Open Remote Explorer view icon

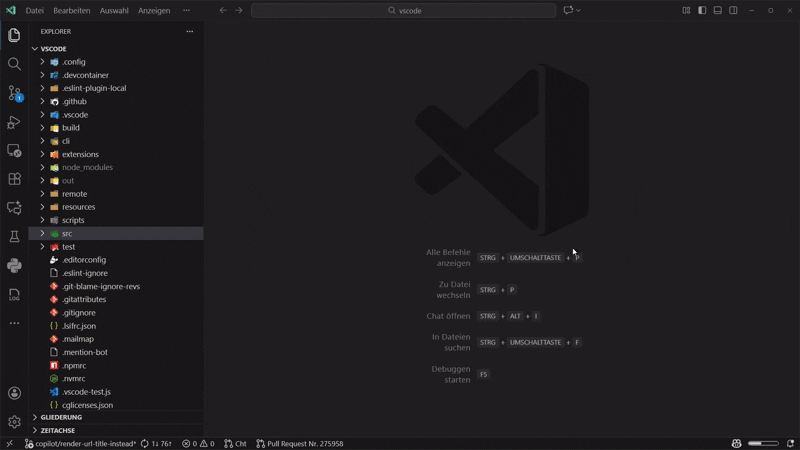point(14,151)
